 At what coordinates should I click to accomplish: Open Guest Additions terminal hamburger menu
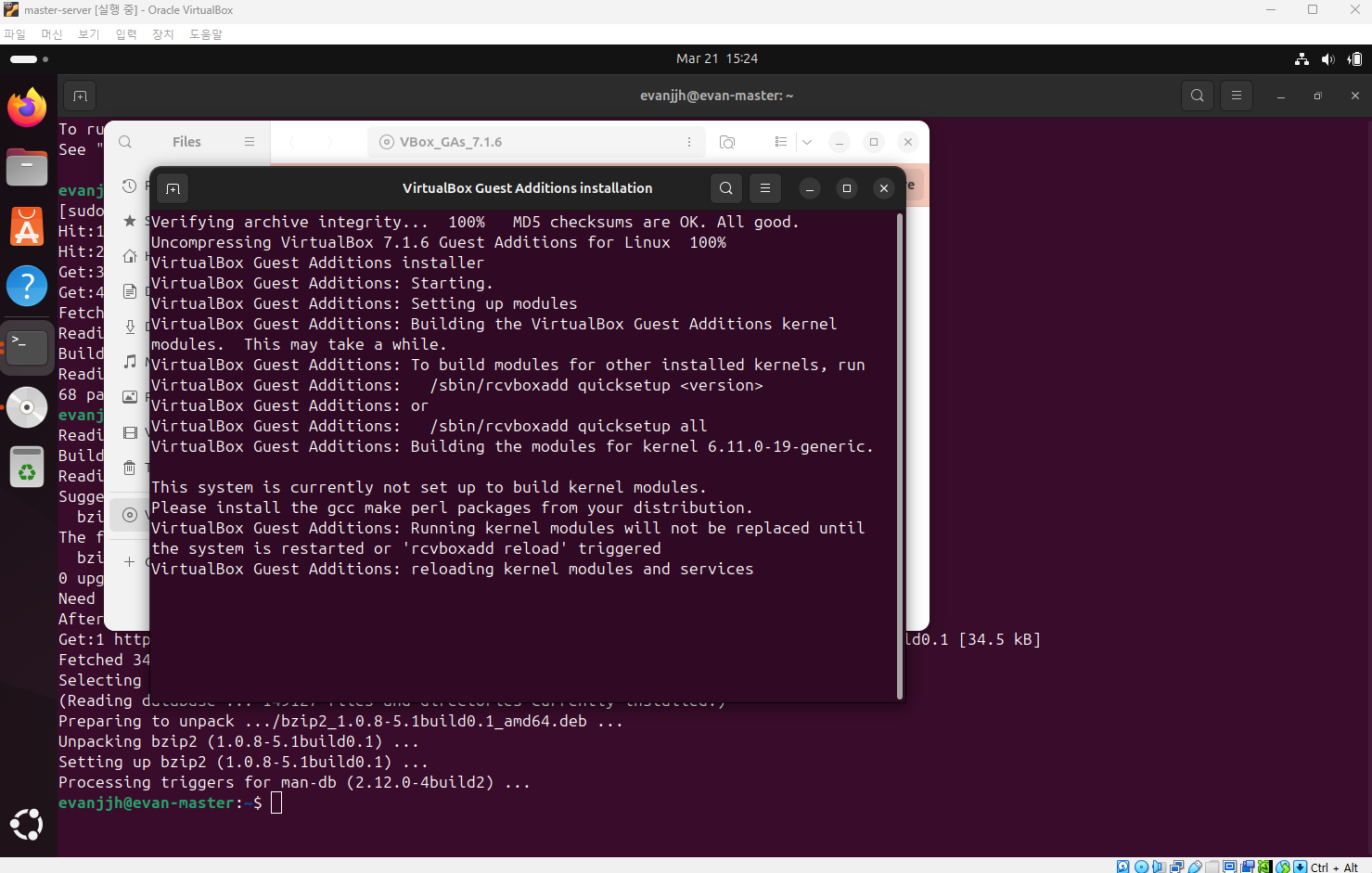pos(765,188)
